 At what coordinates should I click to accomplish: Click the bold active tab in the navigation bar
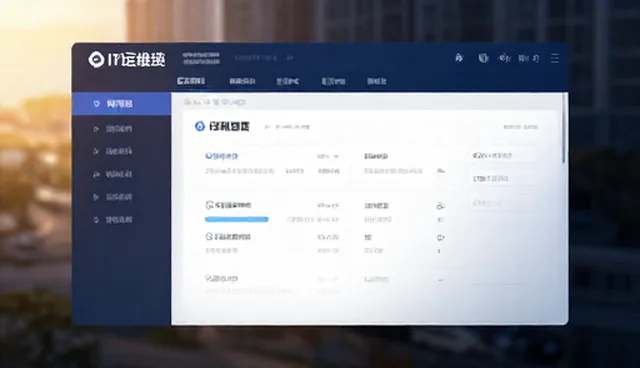tap(191, 81)
